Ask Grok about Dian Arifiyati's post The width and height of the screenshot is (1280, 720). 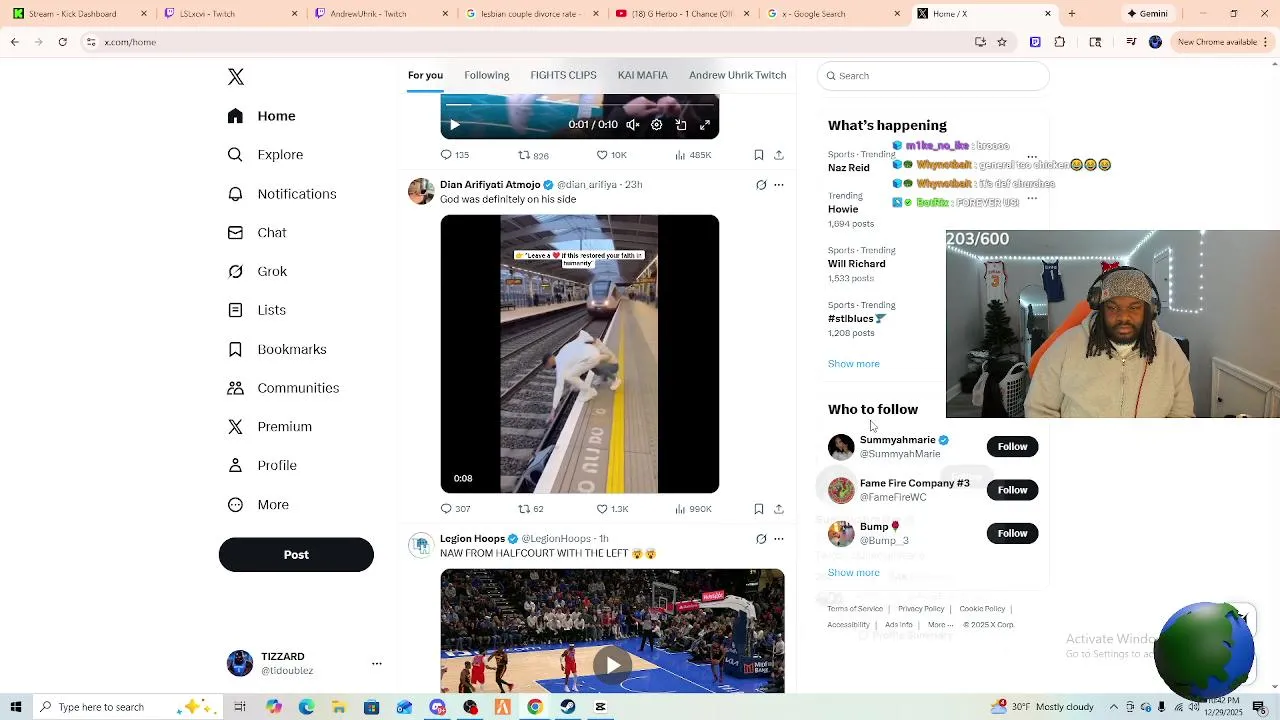761,185
